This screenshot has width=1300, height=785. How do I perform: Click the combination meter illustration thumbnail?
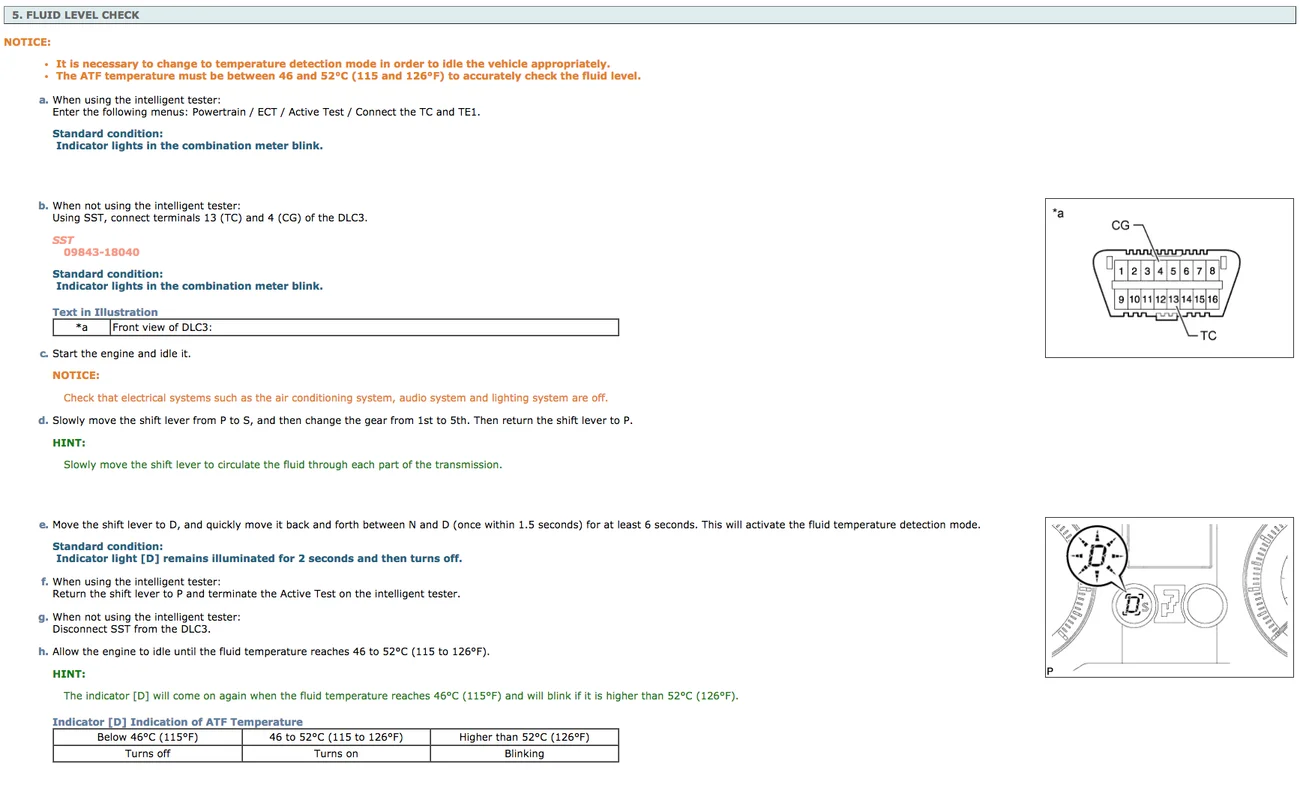point(1172,597)
